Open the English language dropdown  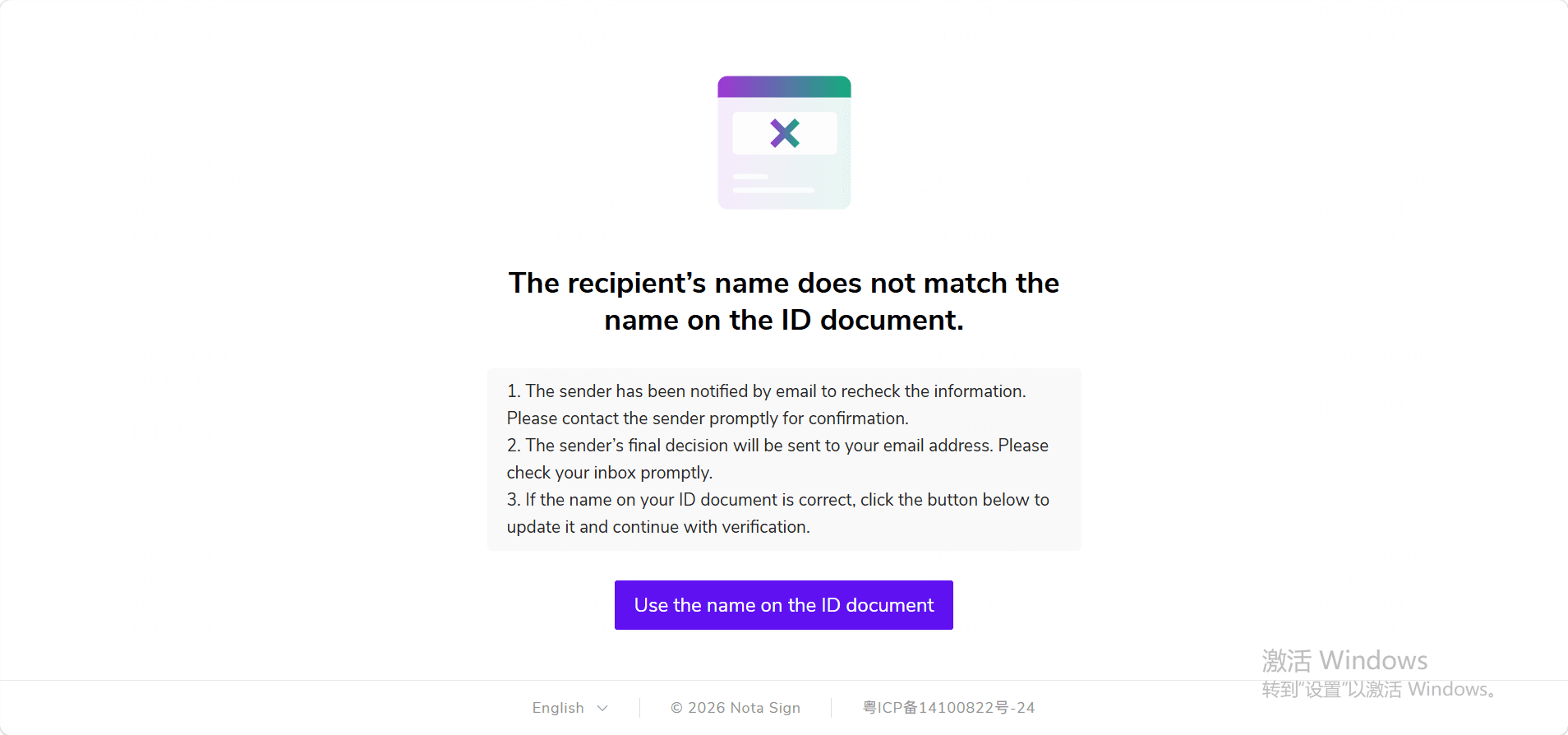570,708
